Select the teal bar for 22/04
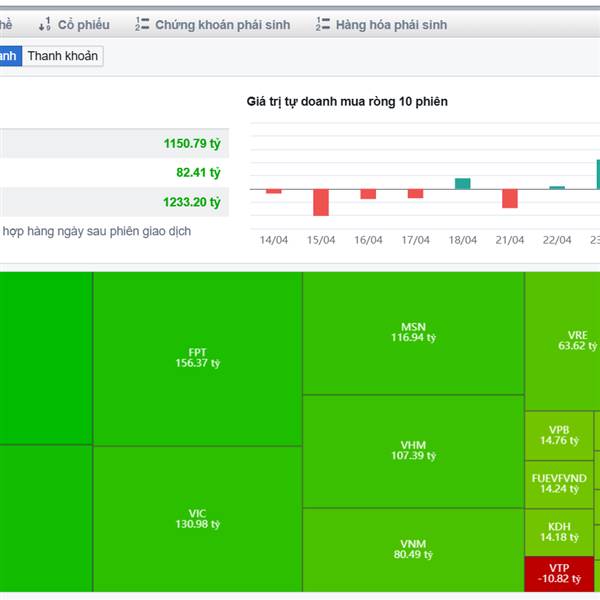The width and height of the screenshot is (600, 600). tap(557, 188)
